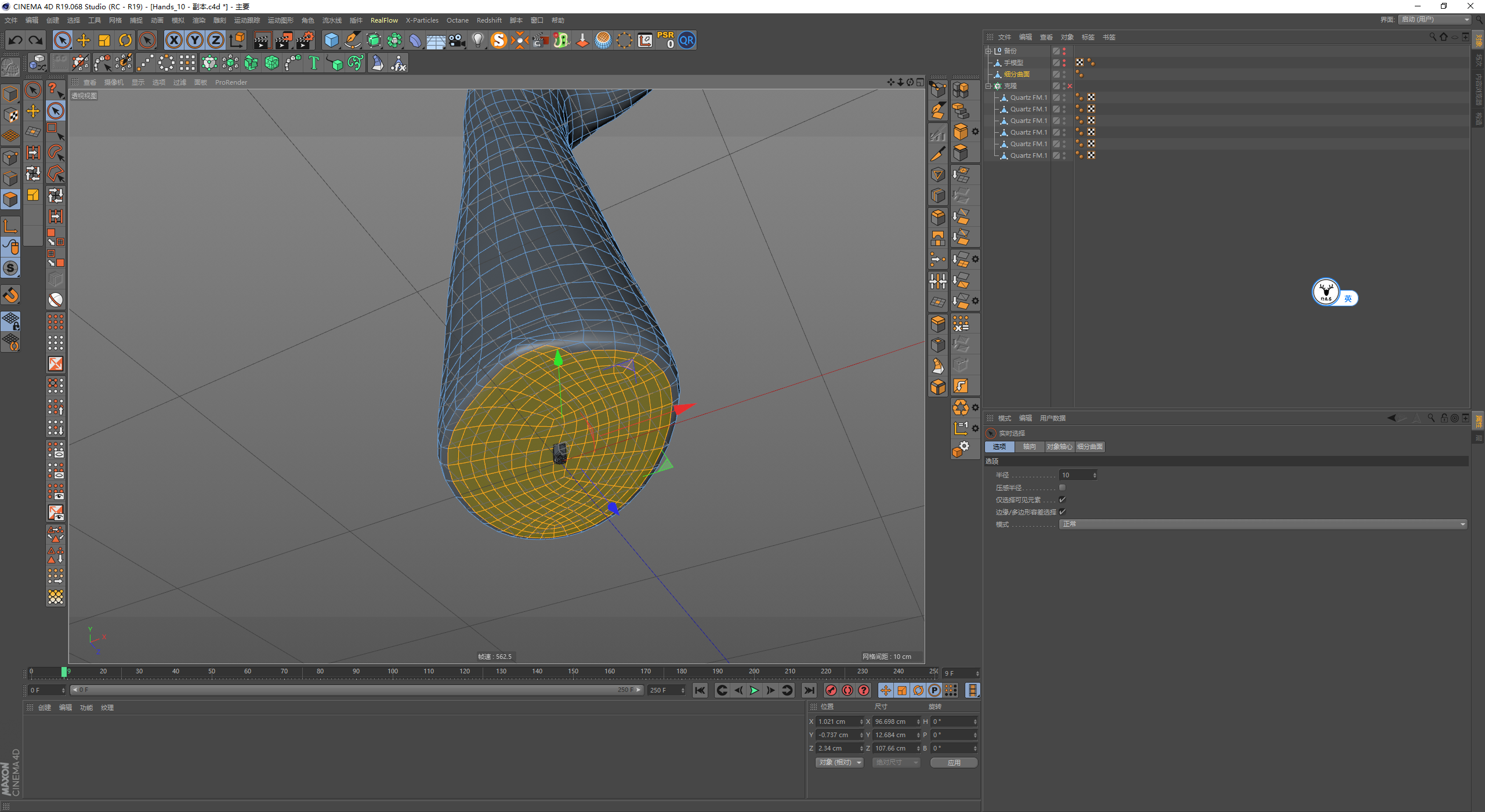Collapse the 克隆 cloner object tree

[x=988, y=86]
